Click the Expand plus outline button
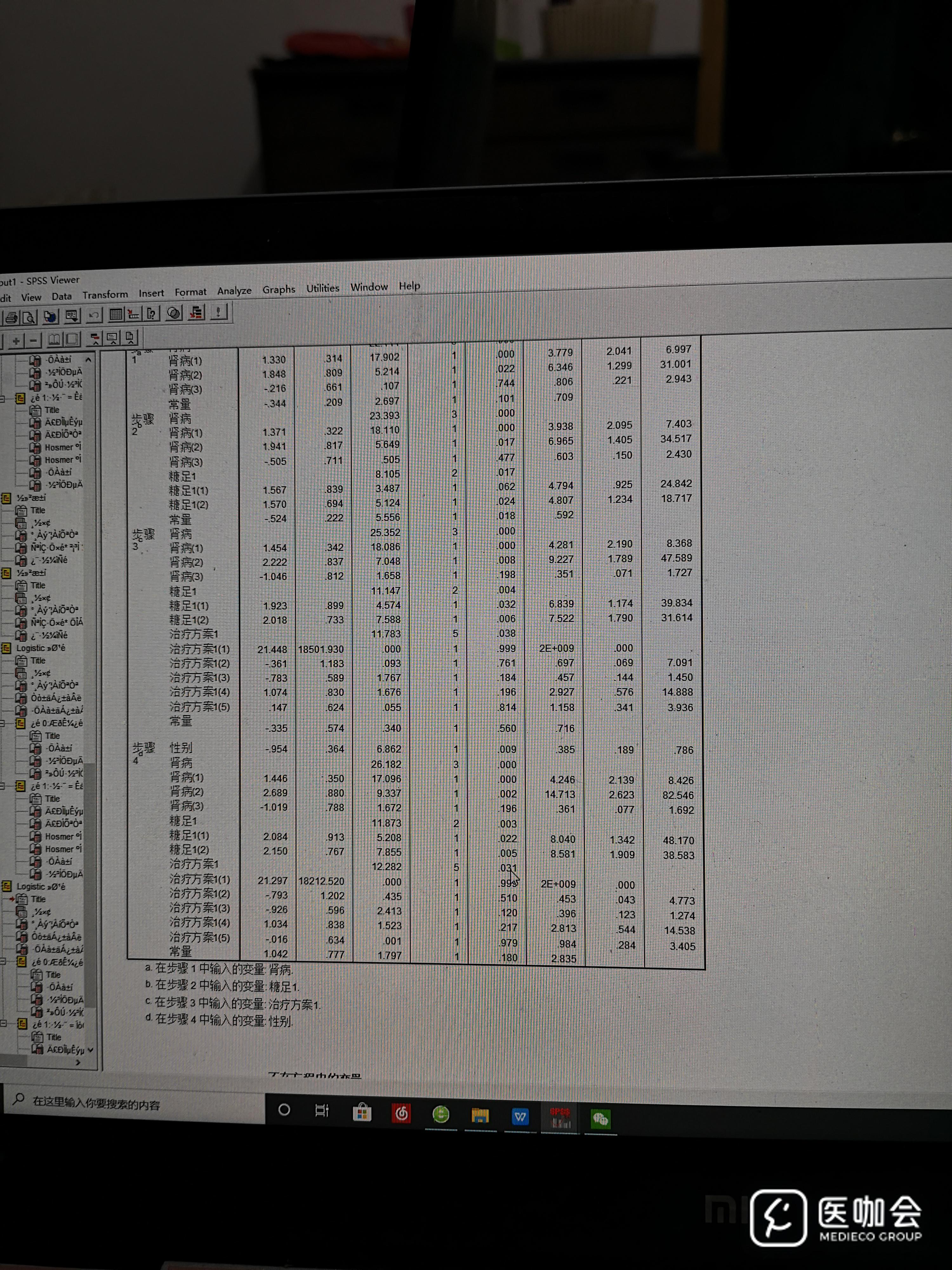Screen dimensions: 952x1270 [16, 340]
